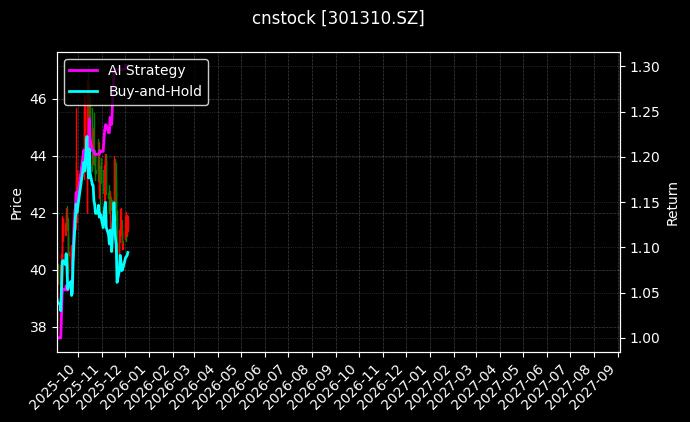Click the chart title cnstock [301310.SZ]

345,18
